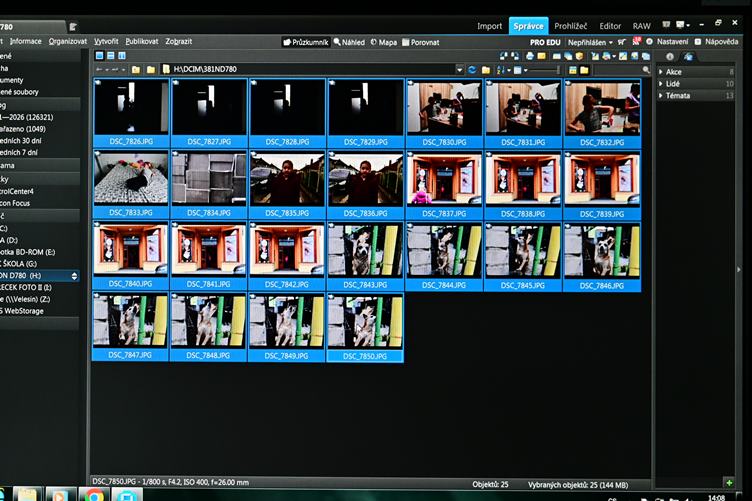Toggle the Náhled preview mode

coord(349,42)
